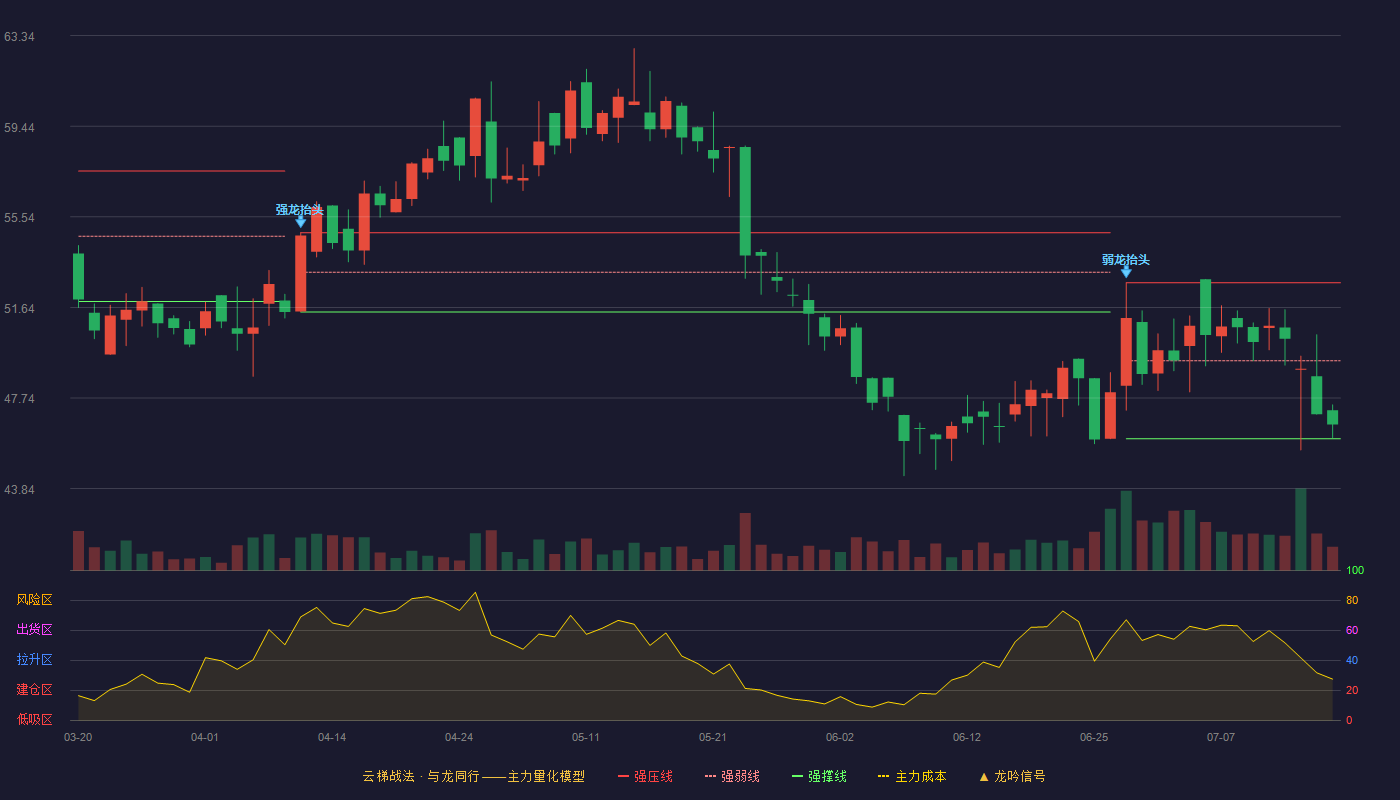Viewport: 1400px width, 800px height.
Task: Click the 47.74 price axis label
Action: click(x=19, y=399)
